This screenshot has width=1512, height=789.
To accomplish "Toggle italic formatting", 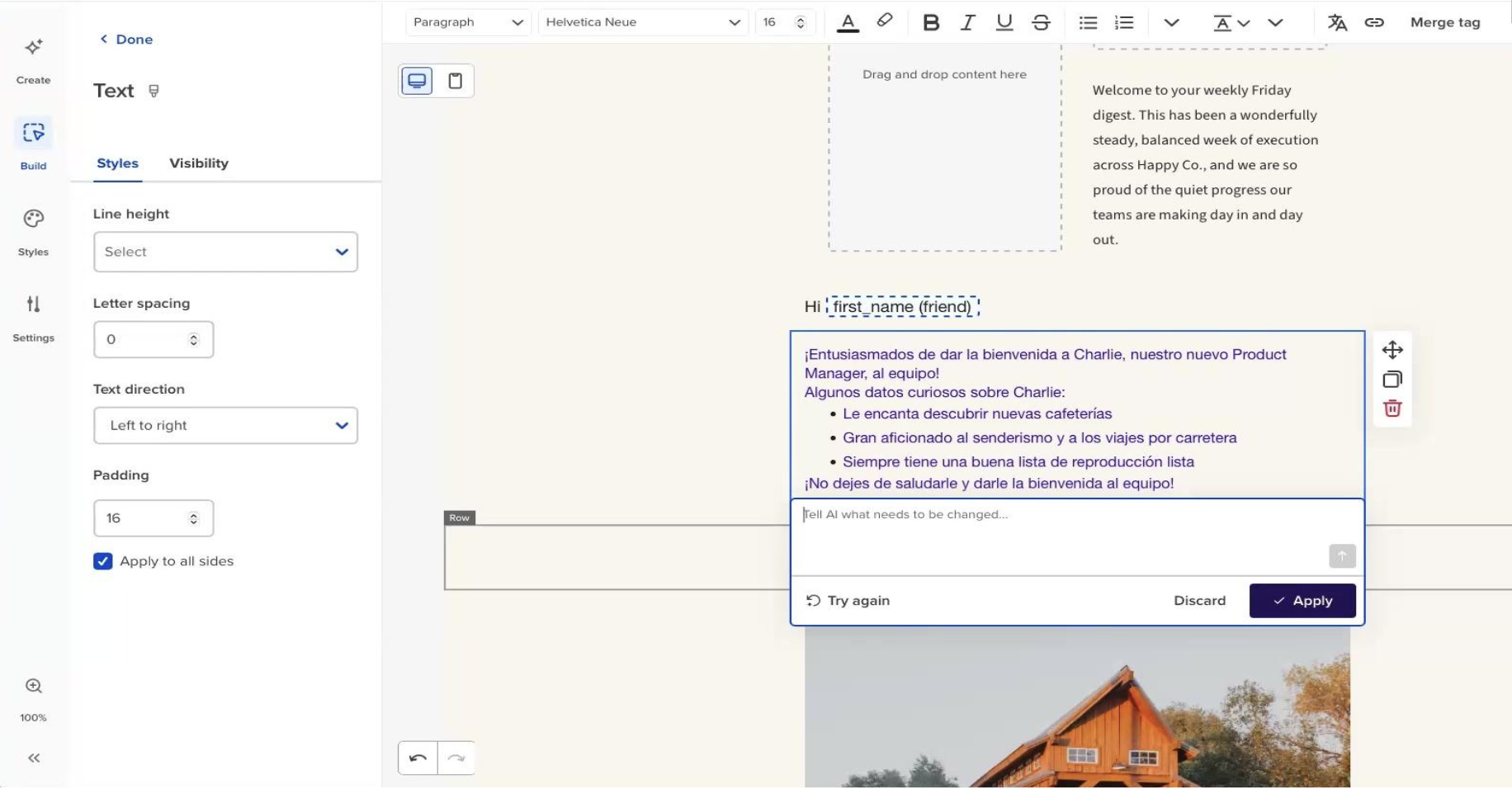I will [x=967, y=22].
